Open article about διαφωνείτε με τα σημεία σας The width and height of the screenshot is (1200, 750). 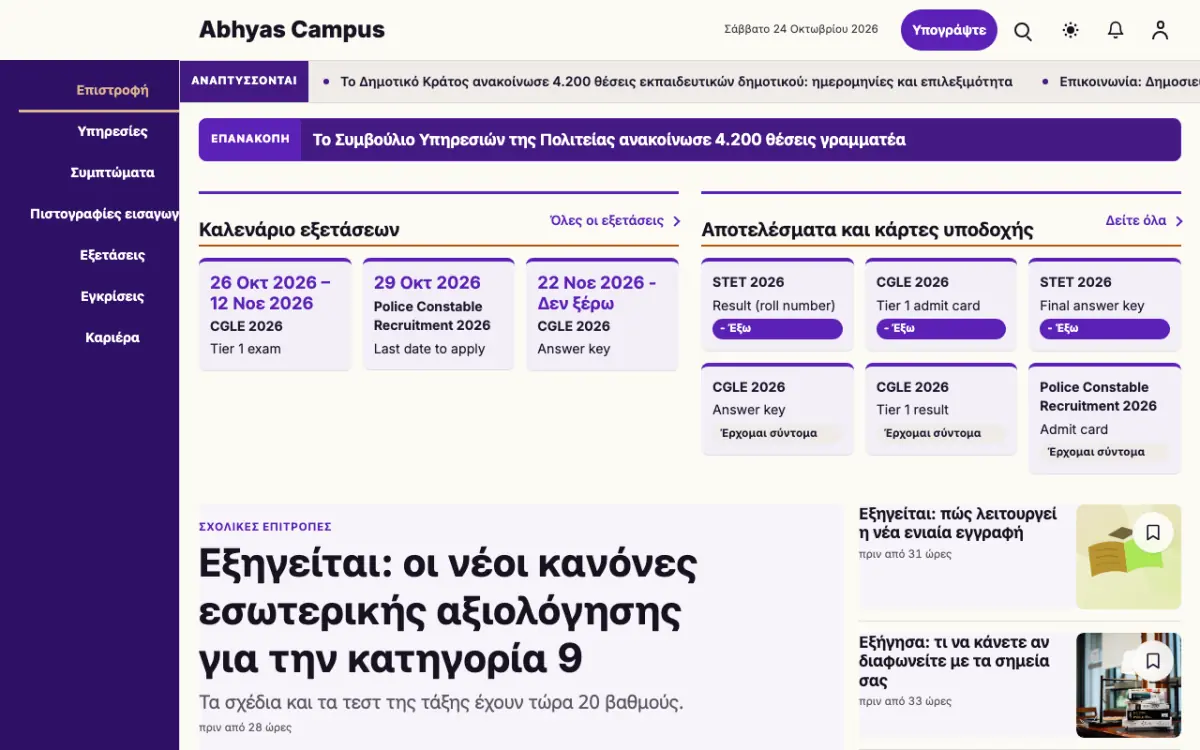955,661
